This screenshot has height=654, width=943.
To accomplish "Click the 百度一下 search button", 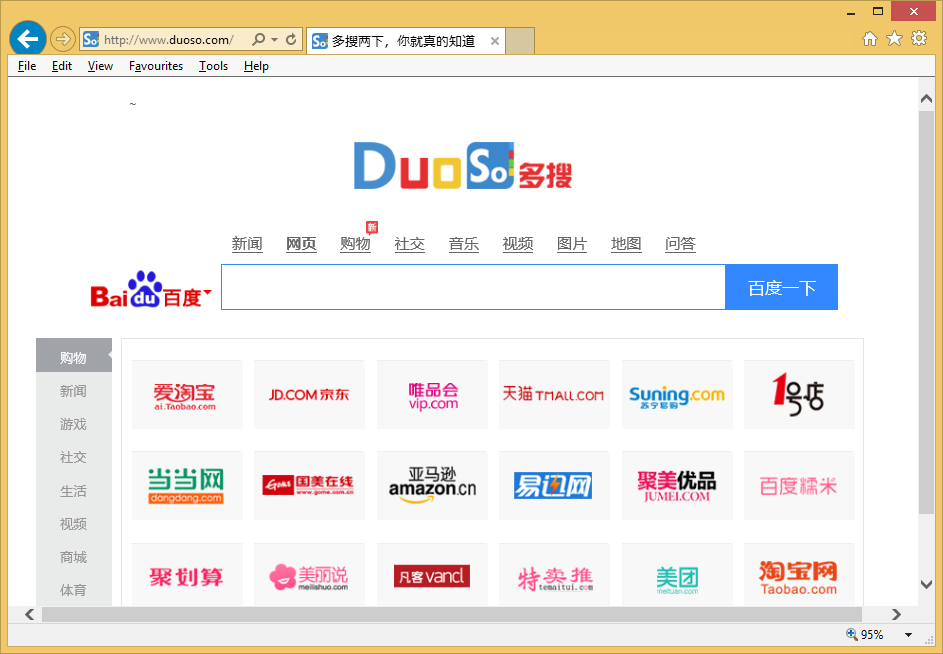I will [x=781, y=288].
